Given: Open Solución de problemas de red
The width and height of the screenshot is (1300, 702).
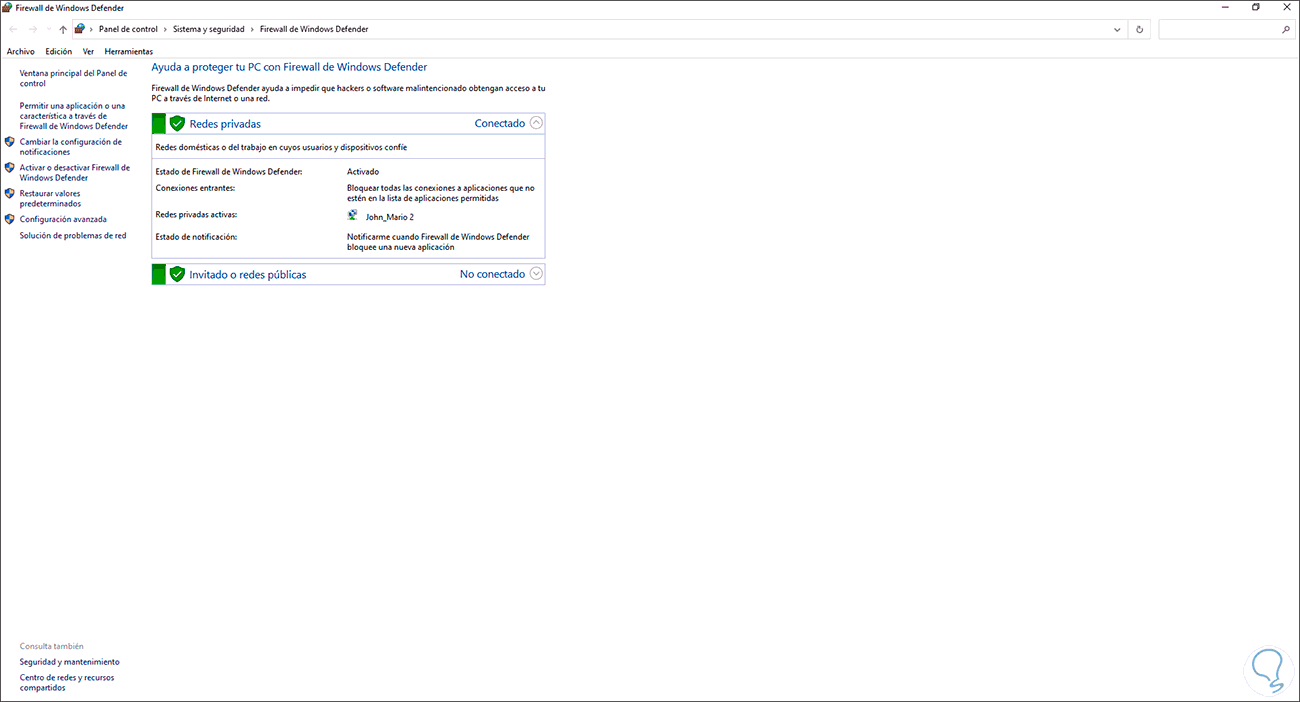Looking at the screenshot, I should 73,236.
